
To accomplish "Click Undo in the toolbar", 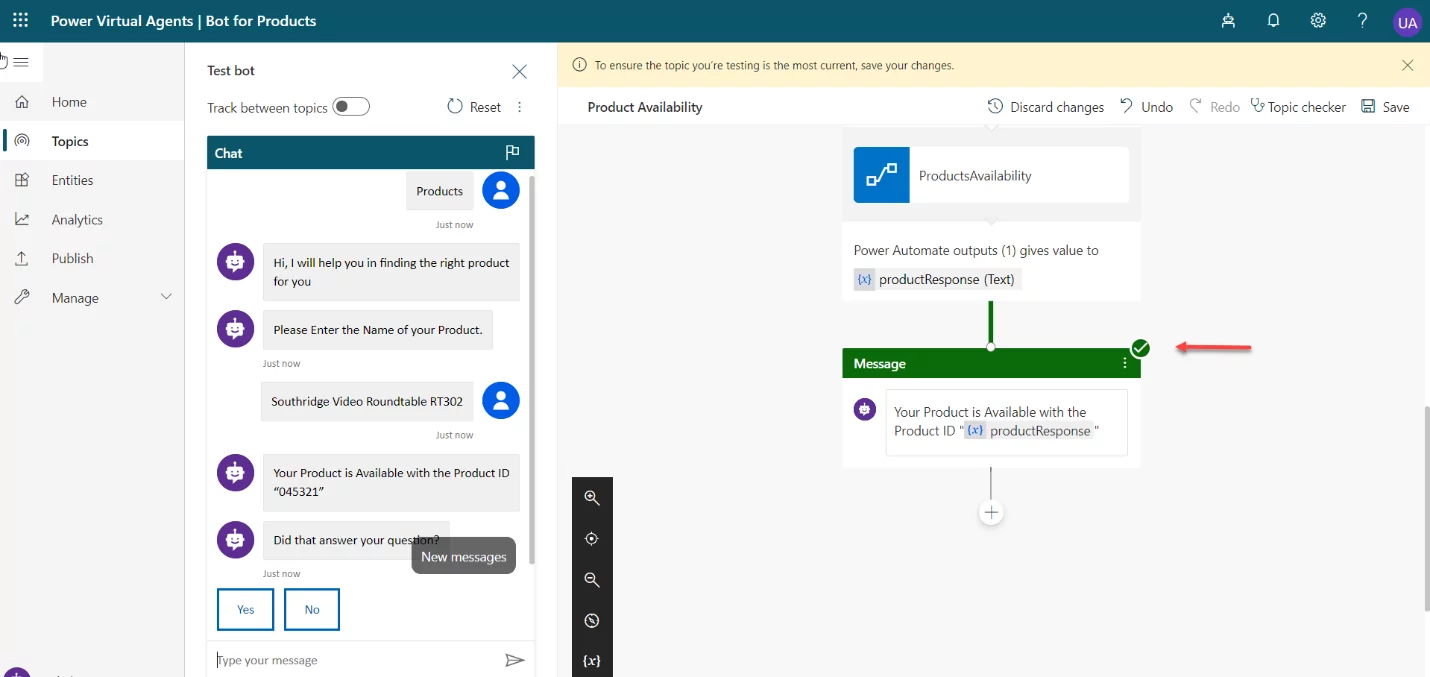I will (x=1146, y=107).
